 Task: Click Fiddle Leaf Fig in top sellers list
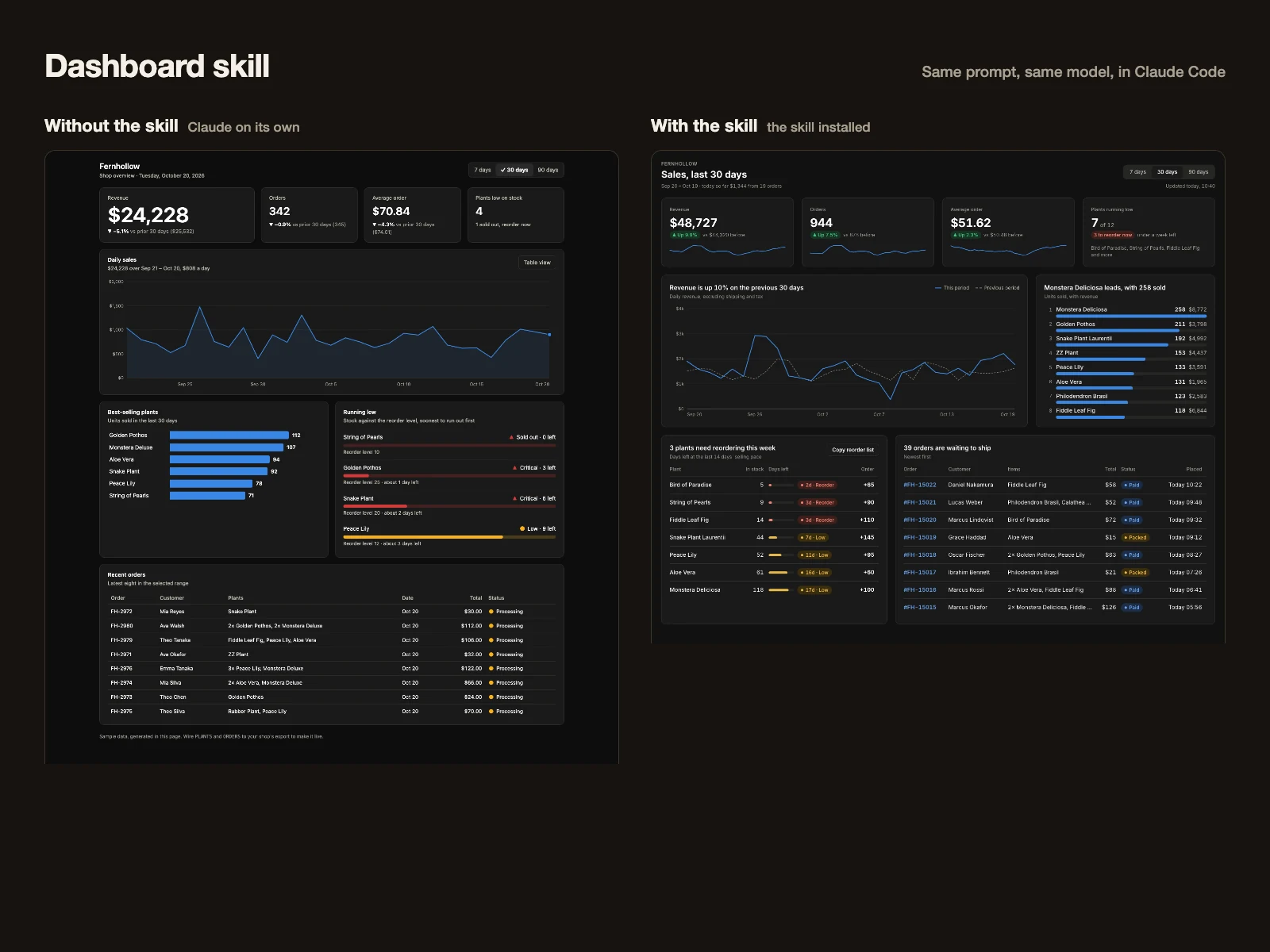point(1076,410)
